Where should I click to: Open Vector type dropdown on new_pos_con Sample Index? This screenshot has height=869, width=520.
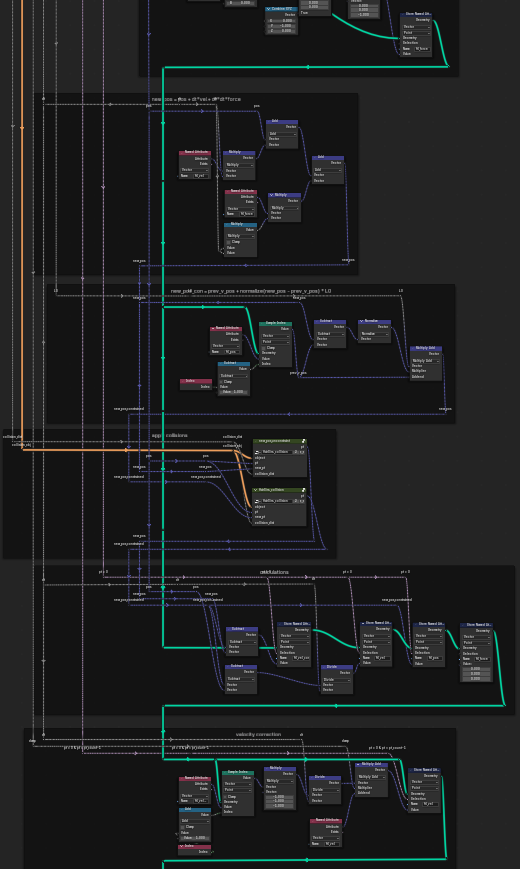pyautogui.click(x=275, y=336)
